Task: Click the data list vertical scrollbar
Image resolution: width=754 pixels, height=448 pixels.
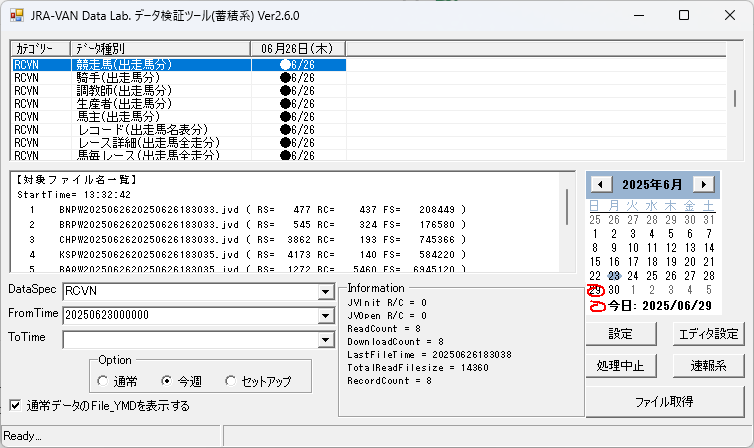Action: pyautogui.click(x=734, y=99)
